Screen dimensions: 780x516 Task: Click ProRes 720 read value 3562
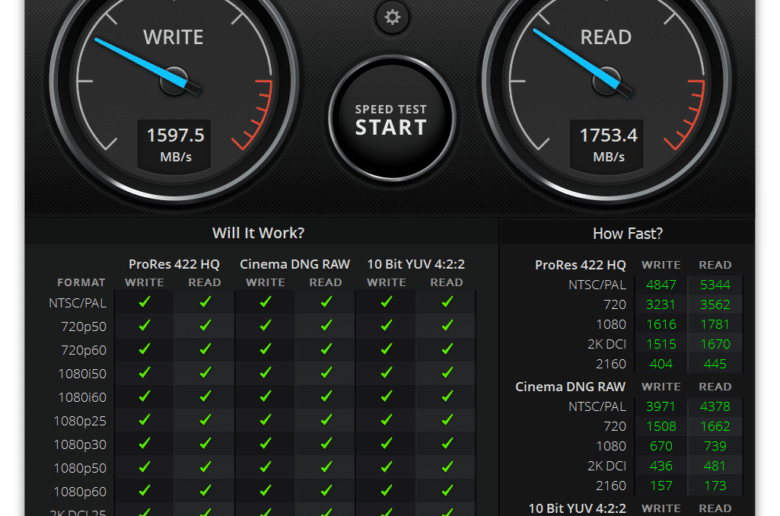[x=715, y=305]
